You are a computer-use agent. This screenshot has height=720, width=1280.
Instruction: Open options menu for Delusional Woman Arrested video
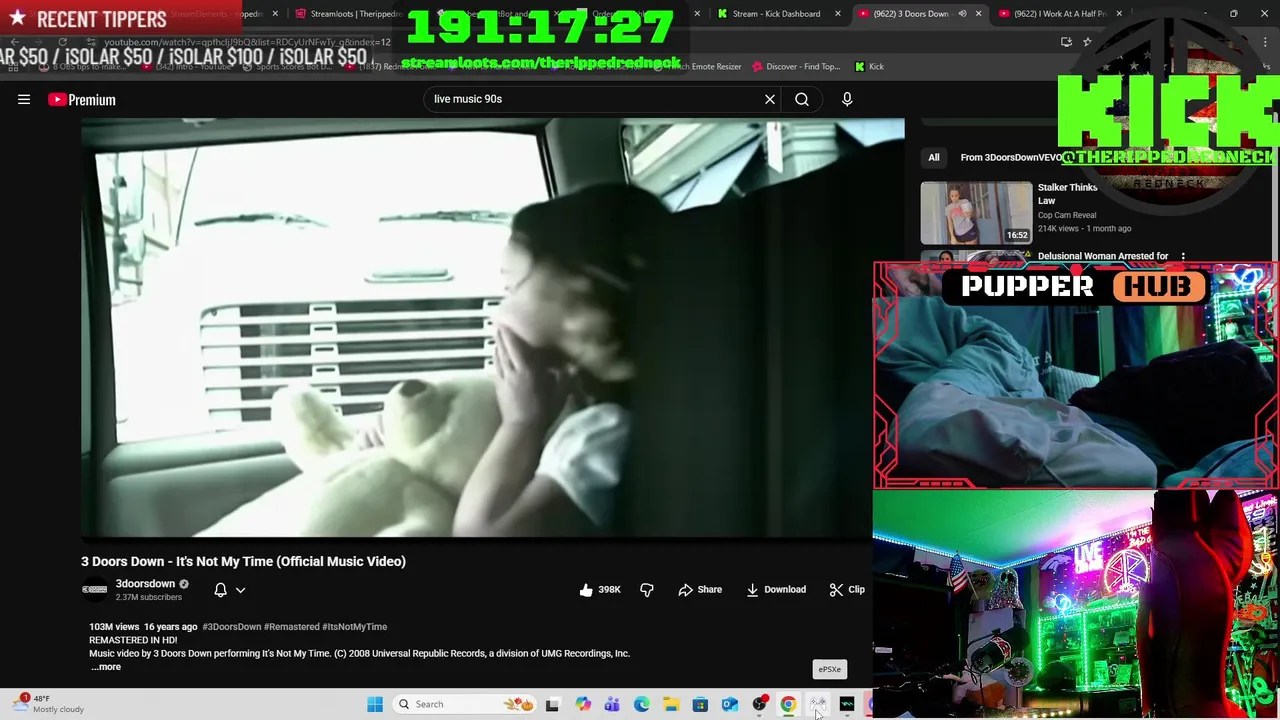point(1183,257)
